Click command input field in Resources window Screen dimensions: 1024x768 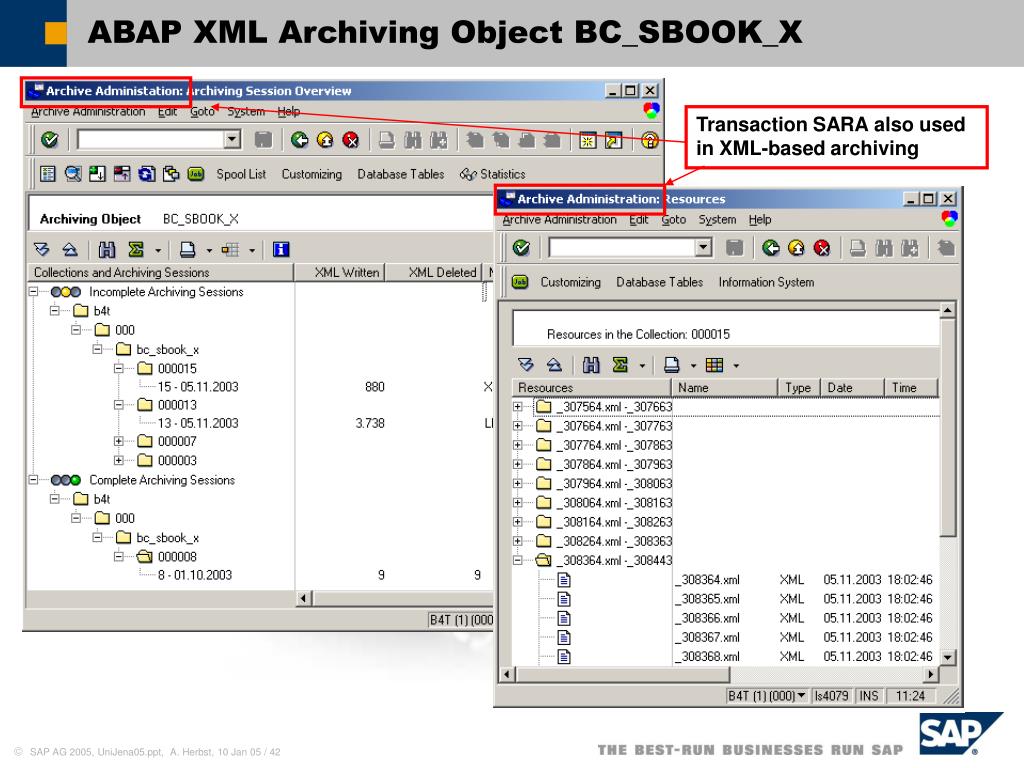pyautogui.click(x=622, y=248)
